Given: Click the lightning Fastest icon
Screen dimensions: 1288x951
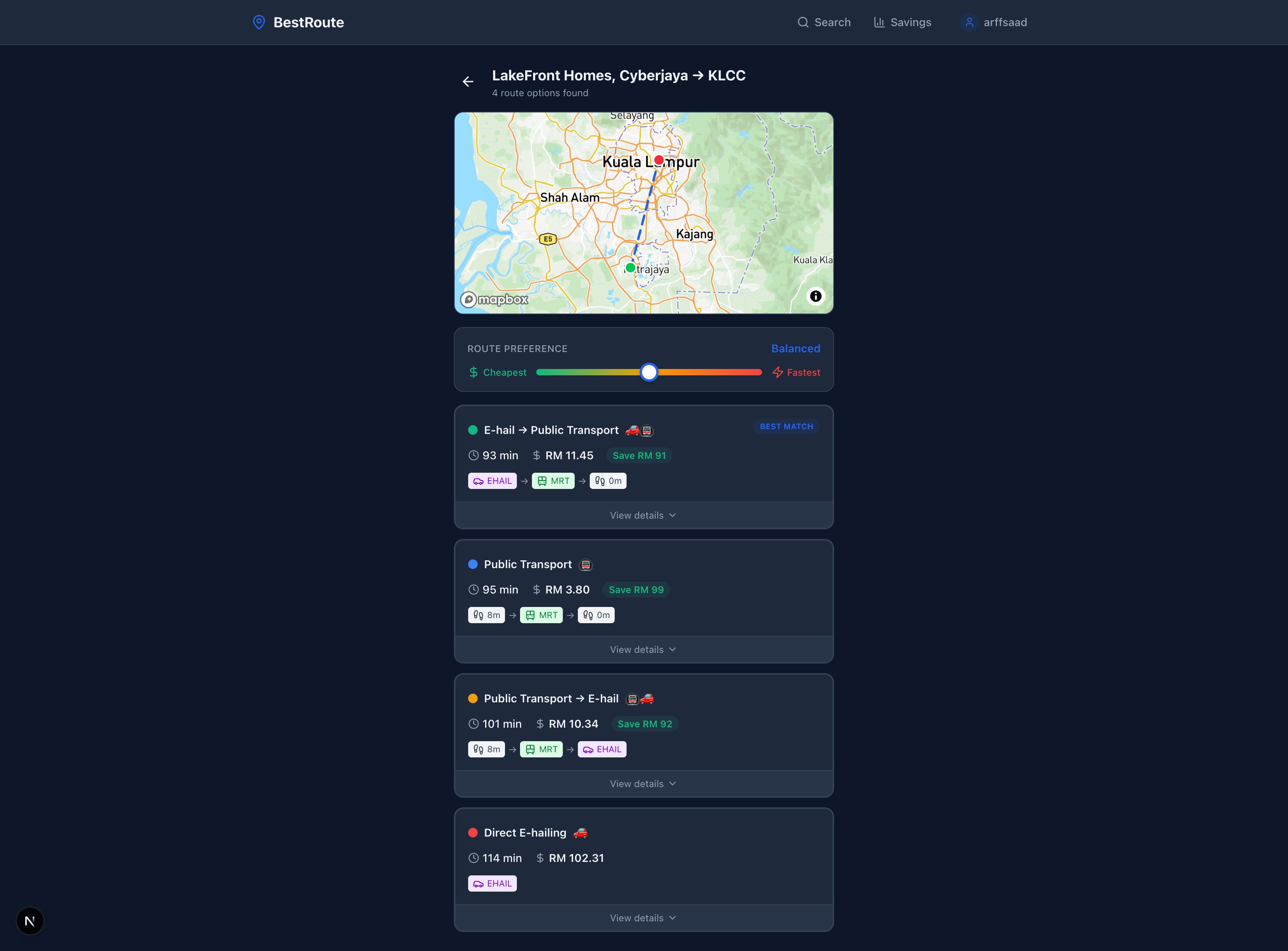Looking at the screenshot, I should click(777, 373).
